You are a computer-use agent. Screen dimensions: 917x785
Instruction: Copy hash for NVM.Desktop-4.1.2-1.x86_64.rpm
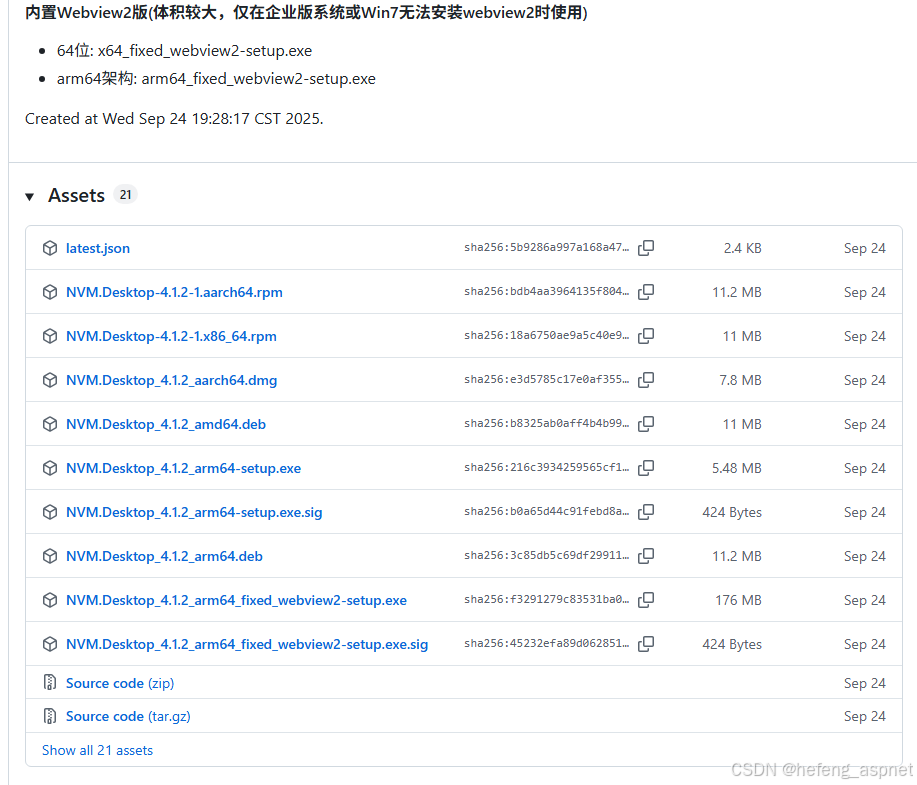pyautogui.click(x=646, y=336)
